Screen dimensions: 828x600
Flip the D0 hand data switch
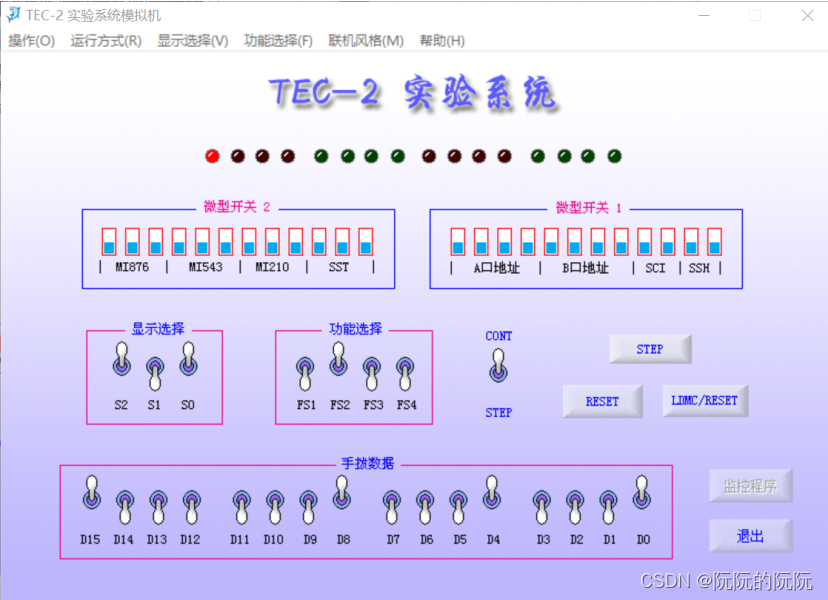(641, 490)
